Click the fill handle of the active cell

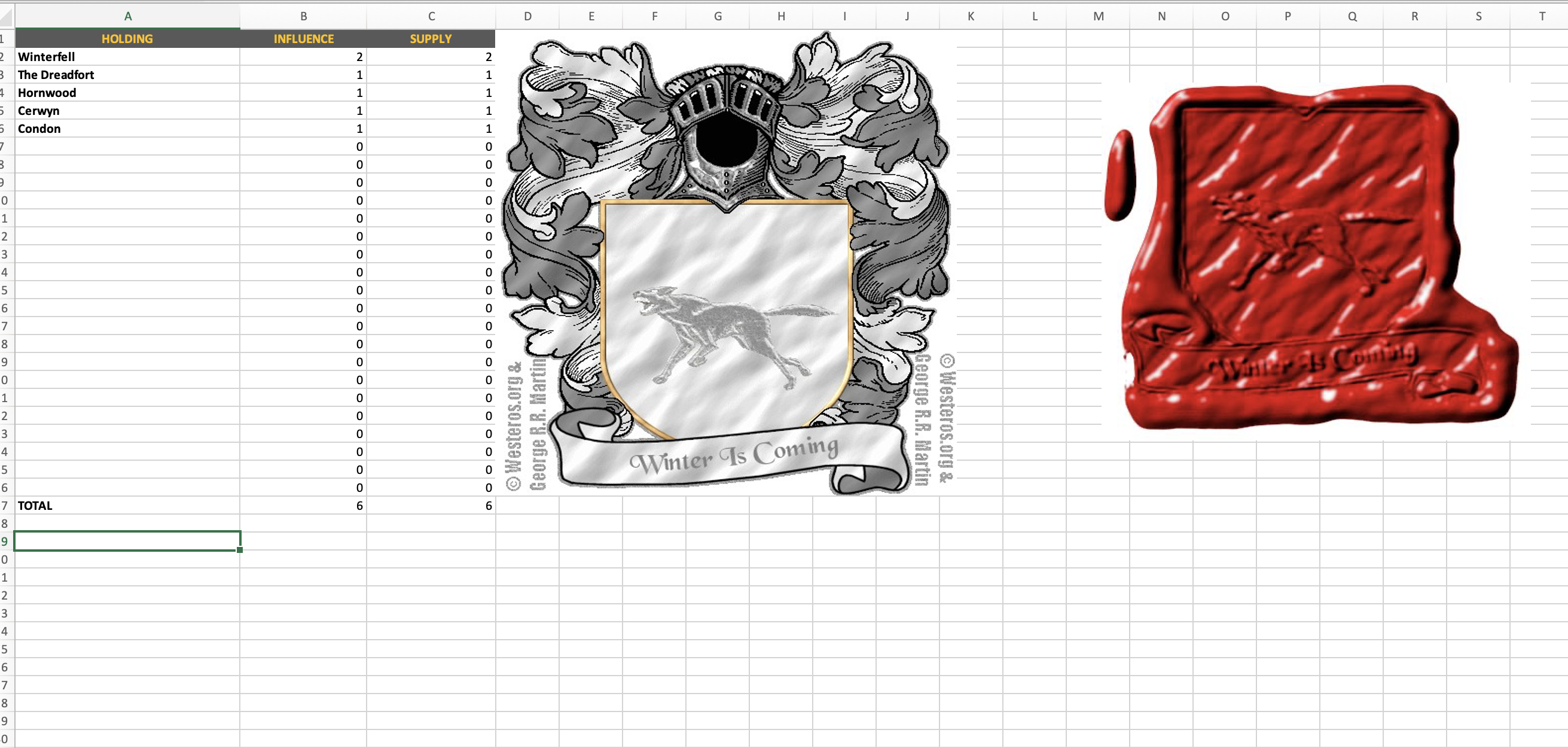[x=240, y=550]
